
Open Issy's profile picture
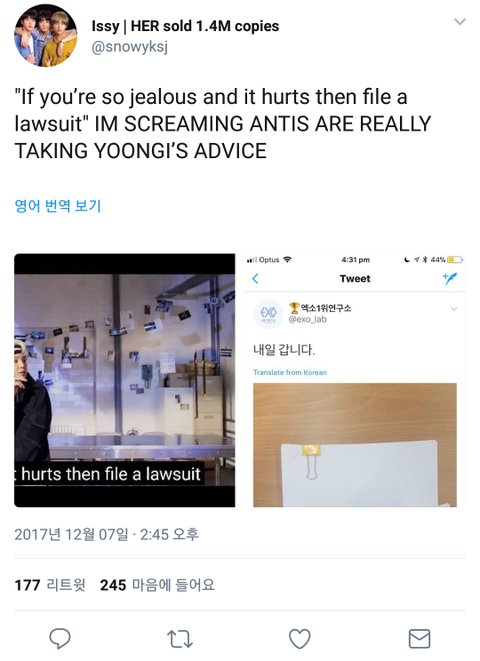pyautogui.click(x=46, y=35)
